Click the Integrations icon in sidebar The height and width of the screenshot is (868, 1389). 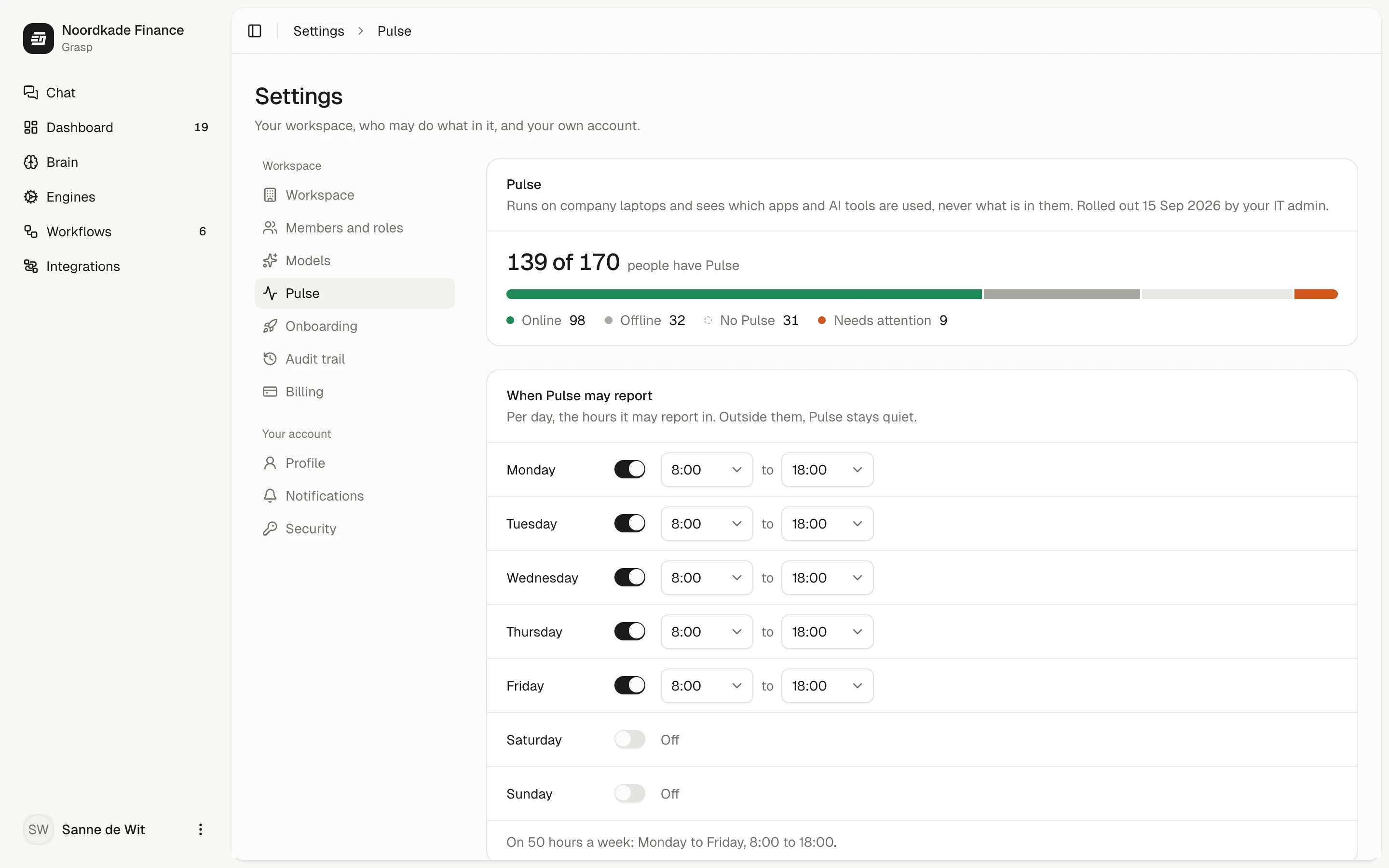click(x=31, y=266)
